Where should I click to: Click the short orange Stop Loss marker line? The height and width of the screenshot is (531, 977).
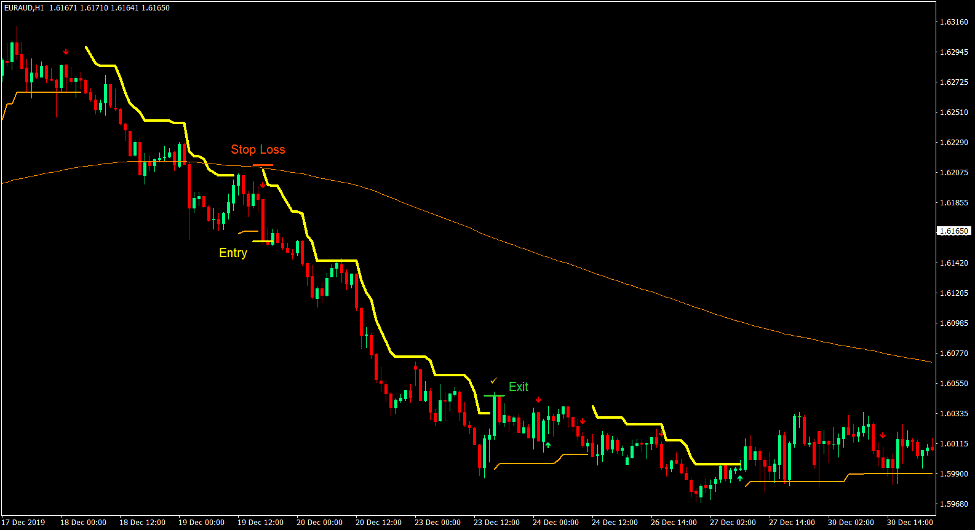click(x=263, y=165)
